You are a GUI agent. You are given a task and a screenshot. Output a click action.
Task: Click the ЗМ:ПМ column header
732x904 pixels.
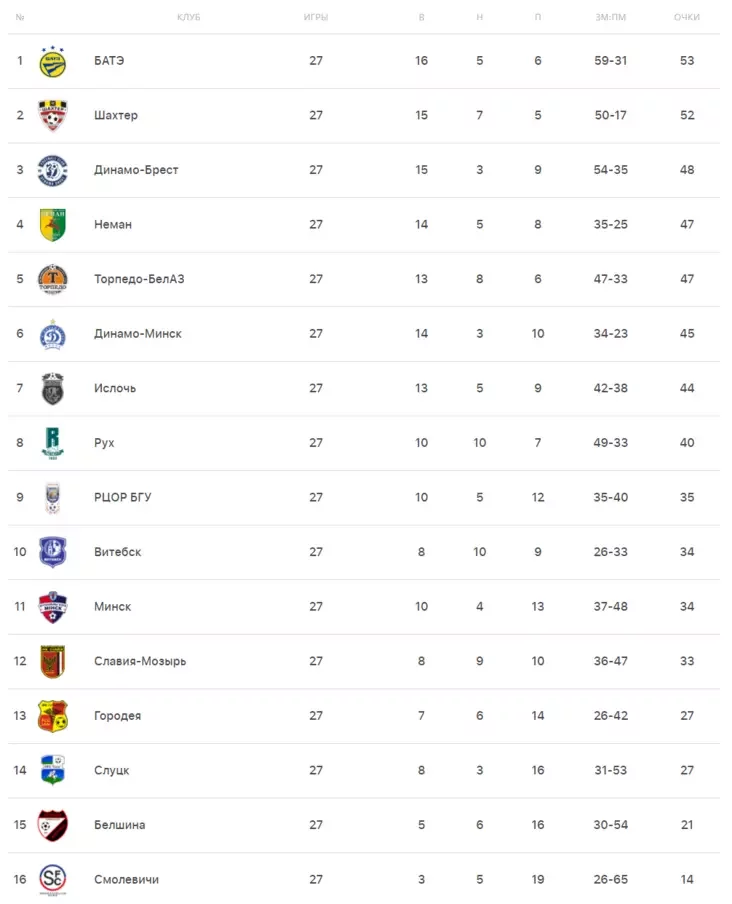click(610, 18)
